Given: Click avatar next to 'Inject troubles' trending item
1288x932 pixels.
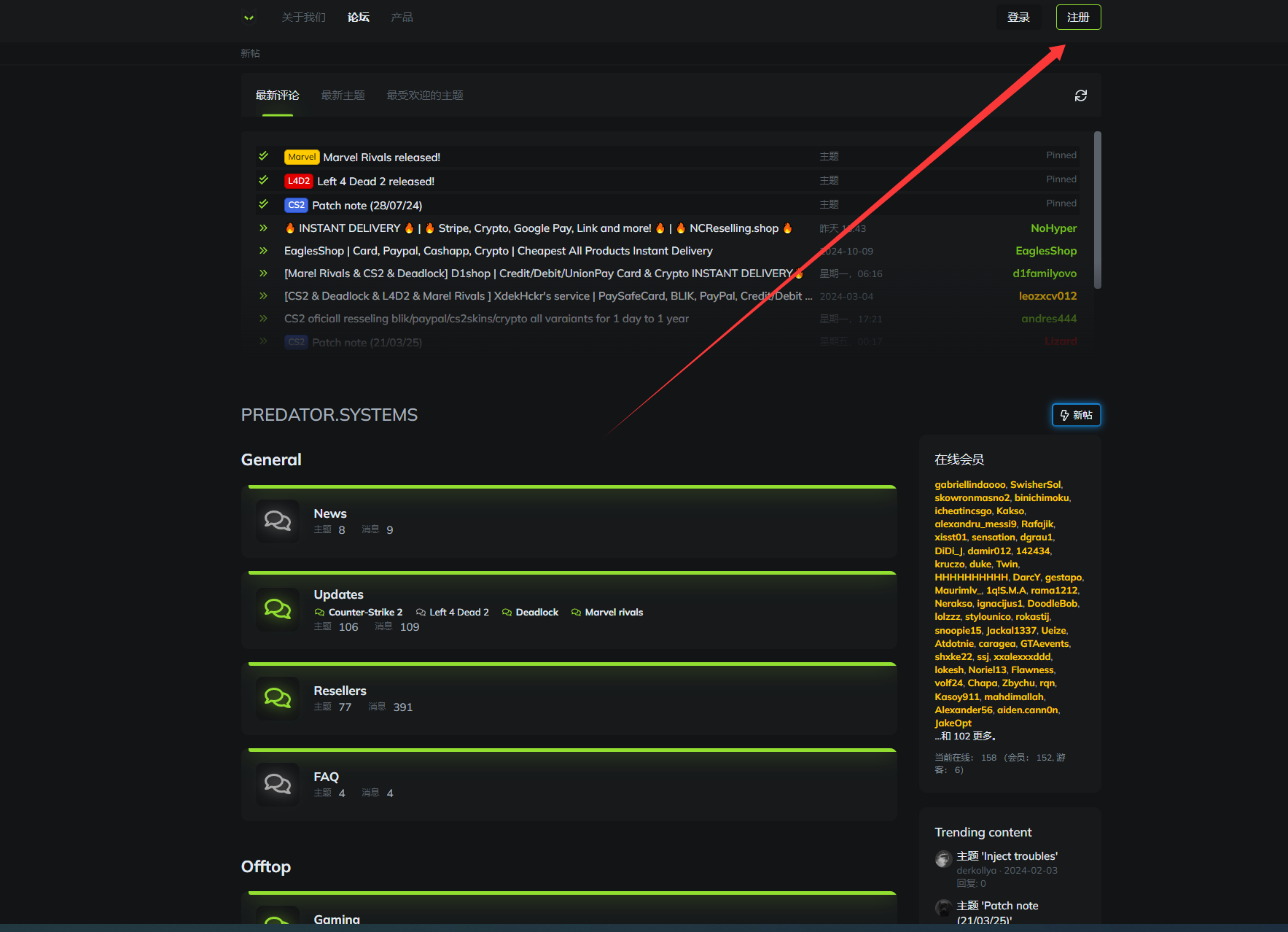Looking at the screenshot, I should tap(943, 859).
